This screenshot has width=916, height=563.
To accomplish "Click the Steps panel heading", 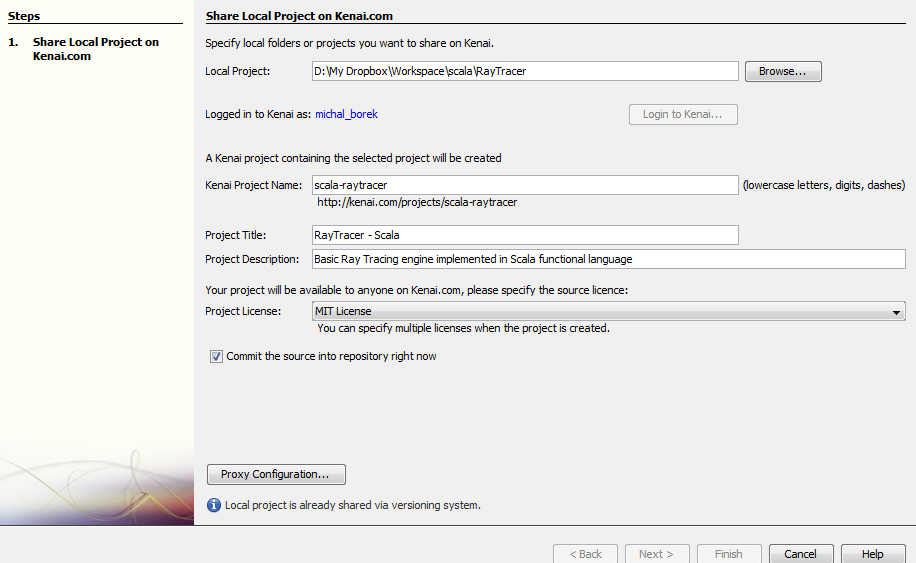I will [x=24, y=16].
